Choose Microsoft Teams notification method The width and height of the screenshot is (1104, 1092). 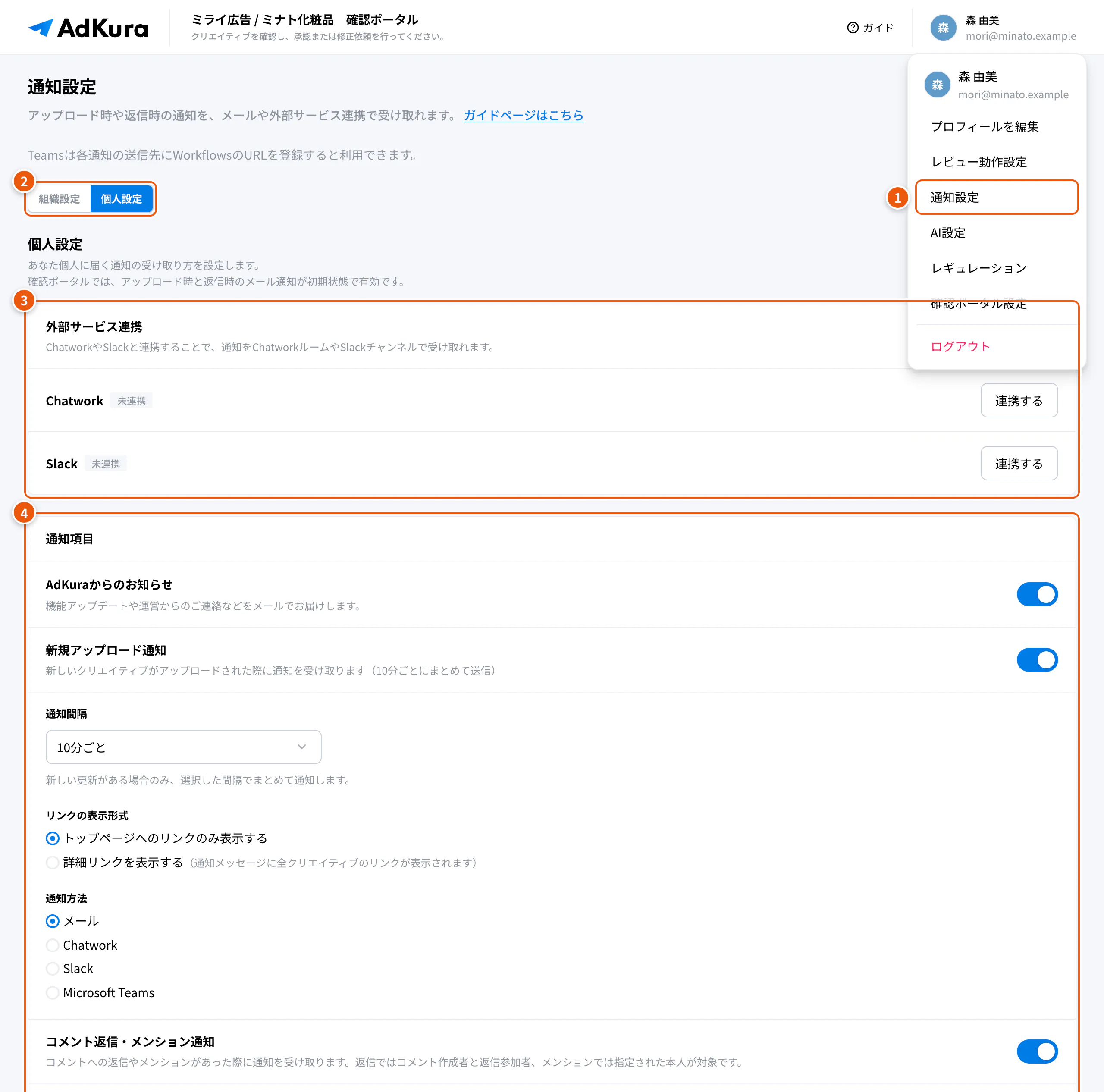(x=53, y=992)
